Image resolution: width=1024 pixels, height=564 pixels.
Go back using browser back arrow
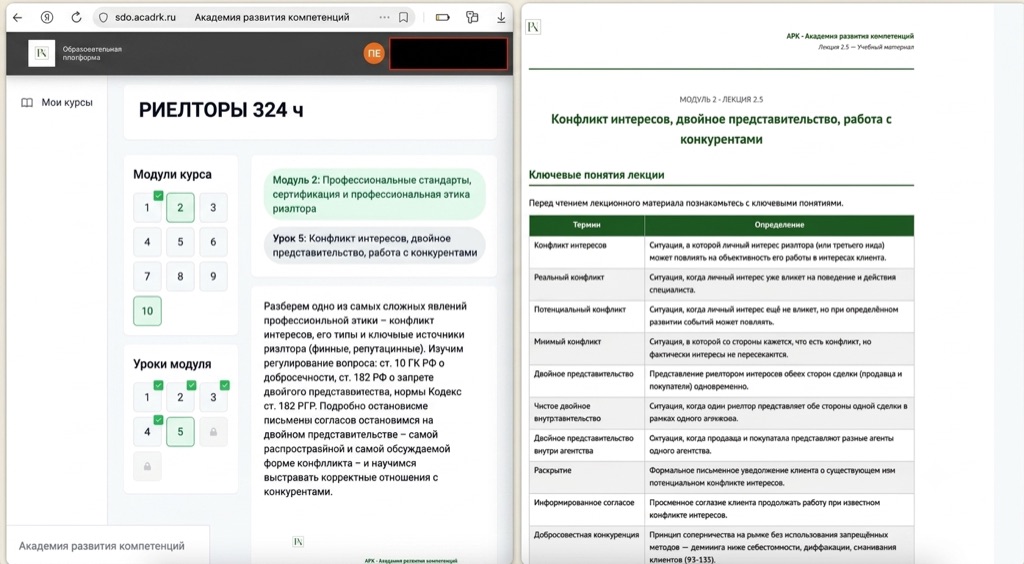[x=18, y=18]
